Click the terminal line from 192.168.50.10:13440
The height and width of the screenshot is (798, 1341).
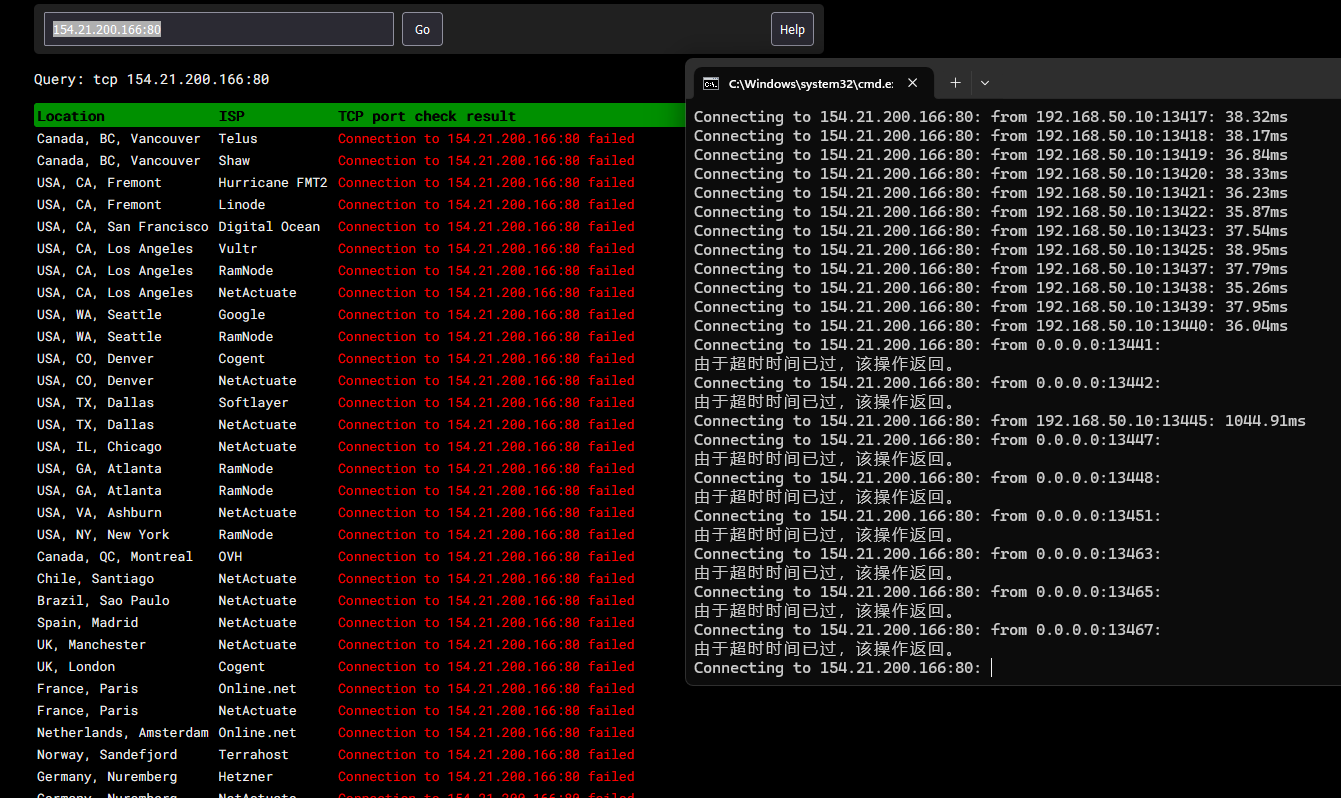[991, 326]
